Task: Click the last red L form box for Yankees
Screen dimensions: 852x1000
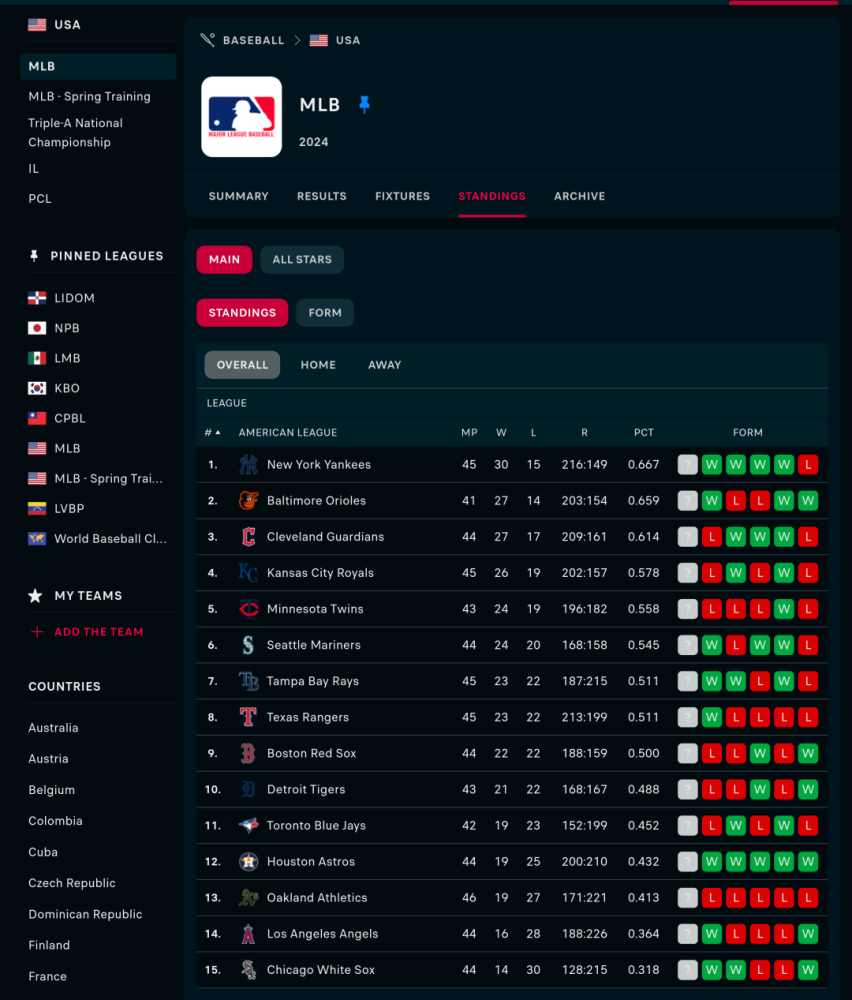Action: pyautogui.click(x=808, y=464)
